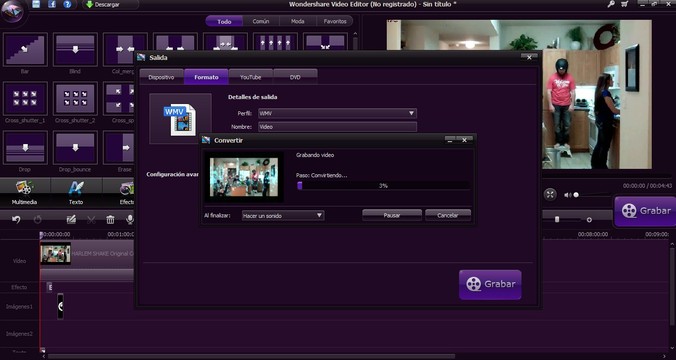Switch to the YouTube tab in Salida

[x=251, y=77]
